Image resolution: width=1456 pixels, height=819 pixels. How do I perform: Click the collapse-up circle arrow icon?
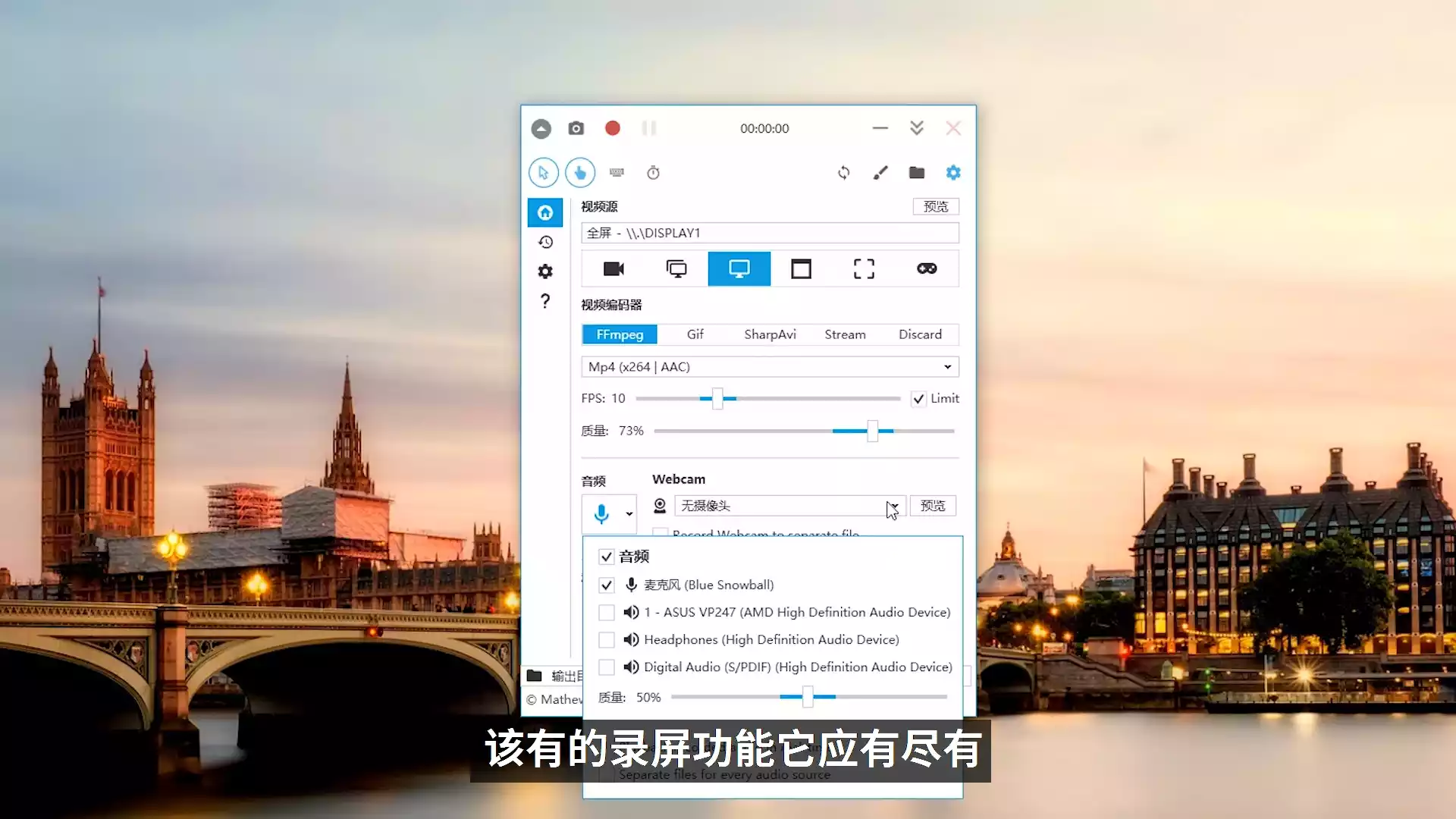point(541,129)
